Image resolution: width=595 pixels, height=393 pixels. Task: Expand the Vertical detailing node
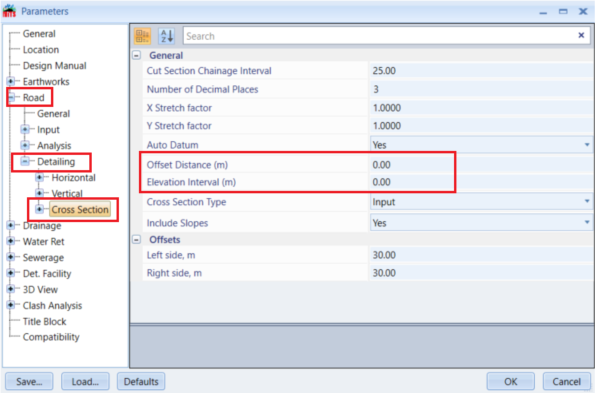(39, 193)
